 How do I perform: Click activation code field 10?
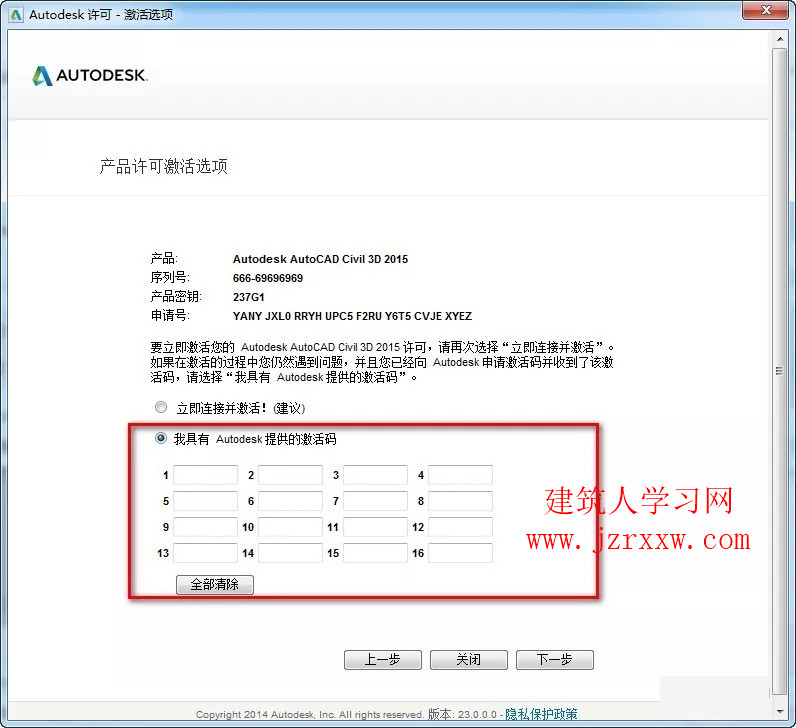290,527
